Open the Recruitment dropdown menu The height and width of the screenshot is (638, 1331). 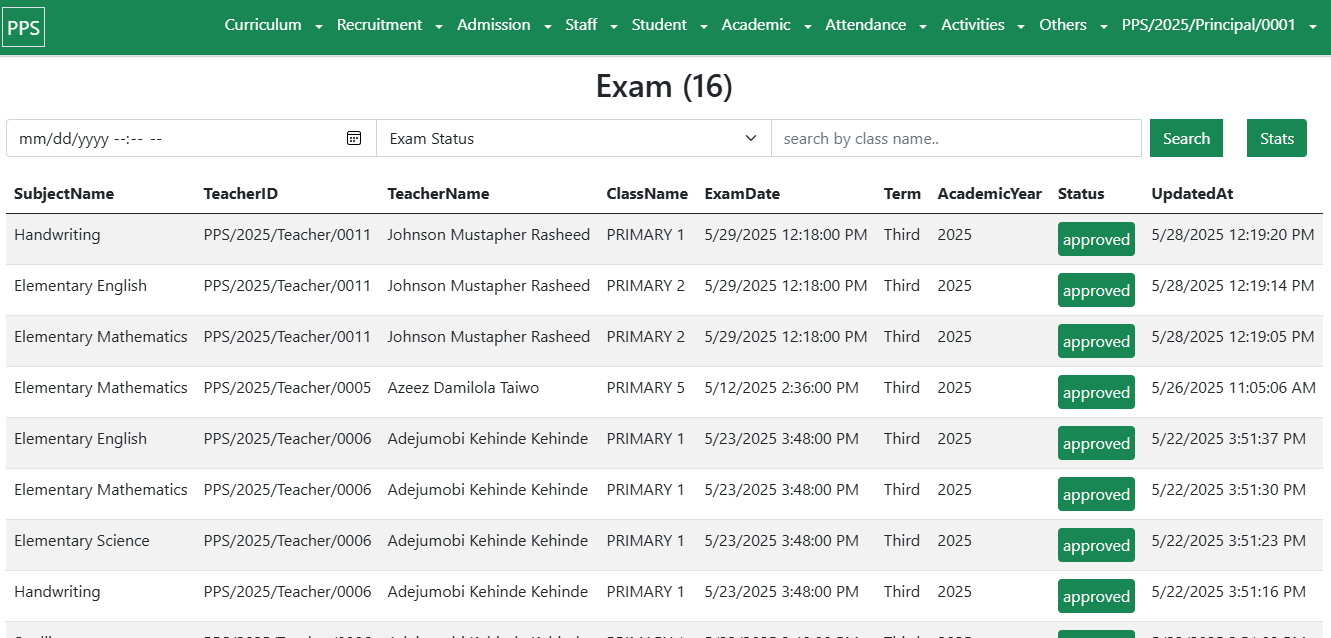coord(389,25)
